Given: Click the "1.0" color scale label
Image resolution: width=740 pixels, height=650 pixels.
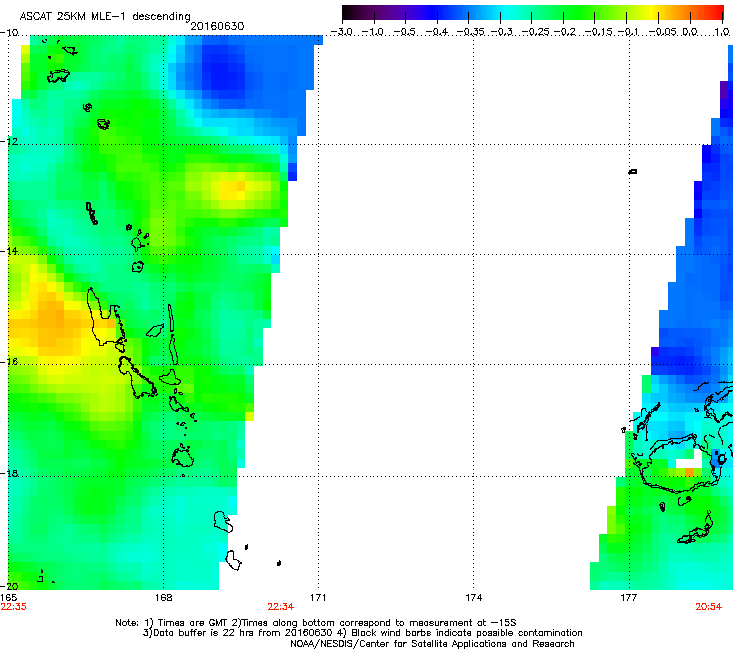Looking at the screenshot, I should 722,32.
